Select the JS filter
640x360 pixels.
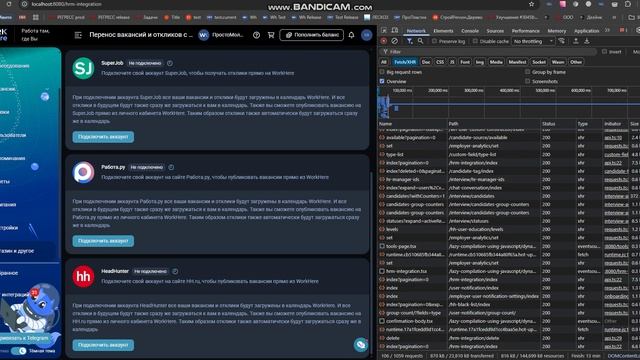452,62
